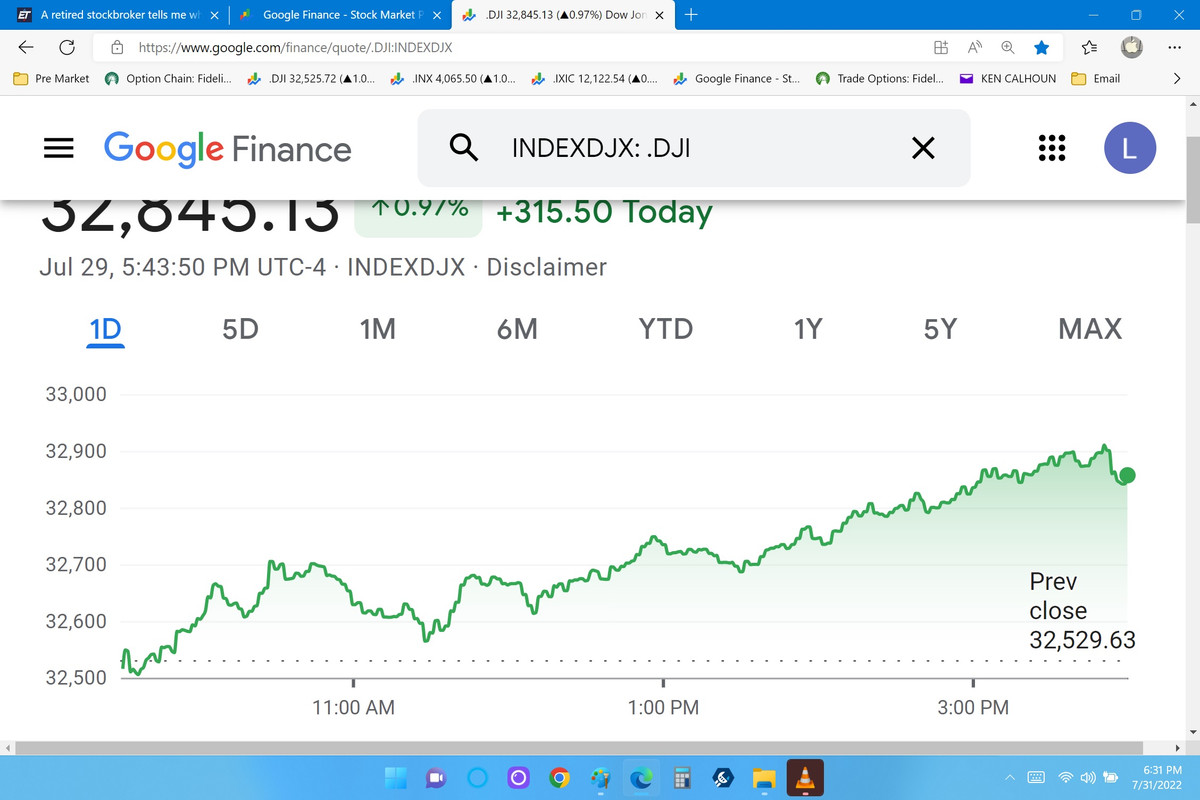Show hidden system tray icons
The width and height of the screenshot is (1200, 800).
pos(1010,777)
